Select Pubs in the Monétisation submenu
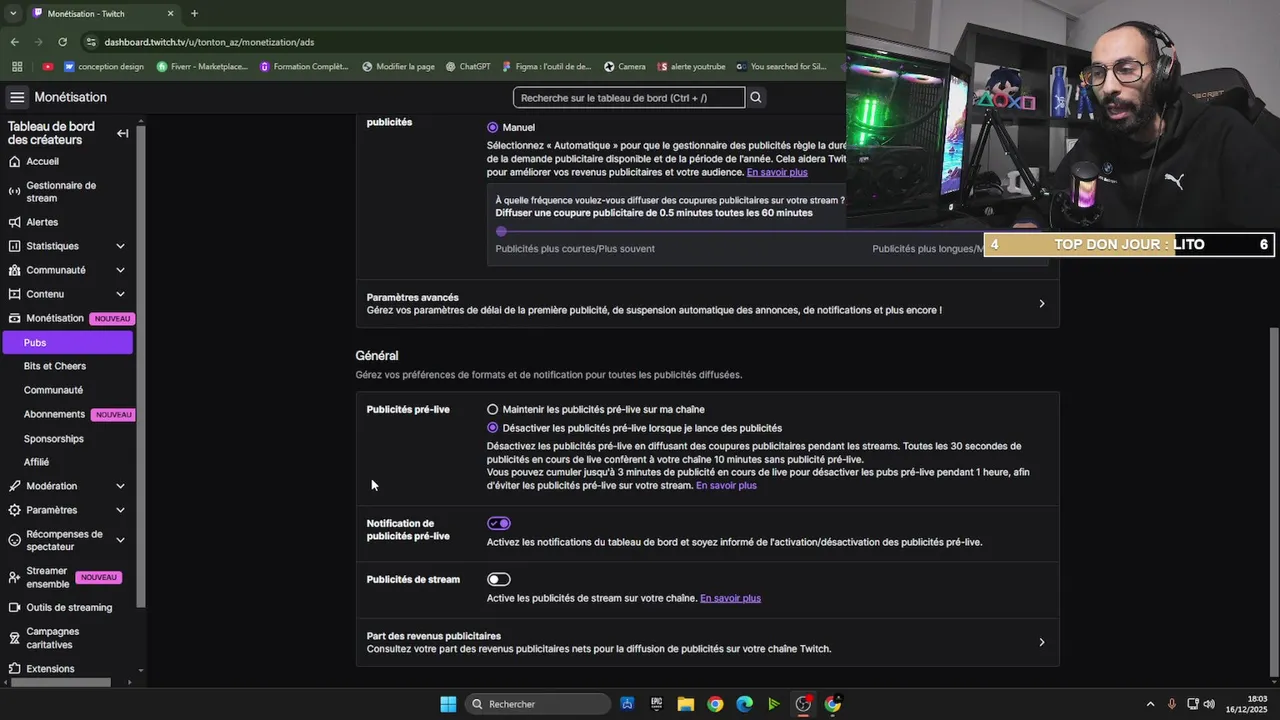The height and width of the screenshot is (720, 1280). (67, 342)
